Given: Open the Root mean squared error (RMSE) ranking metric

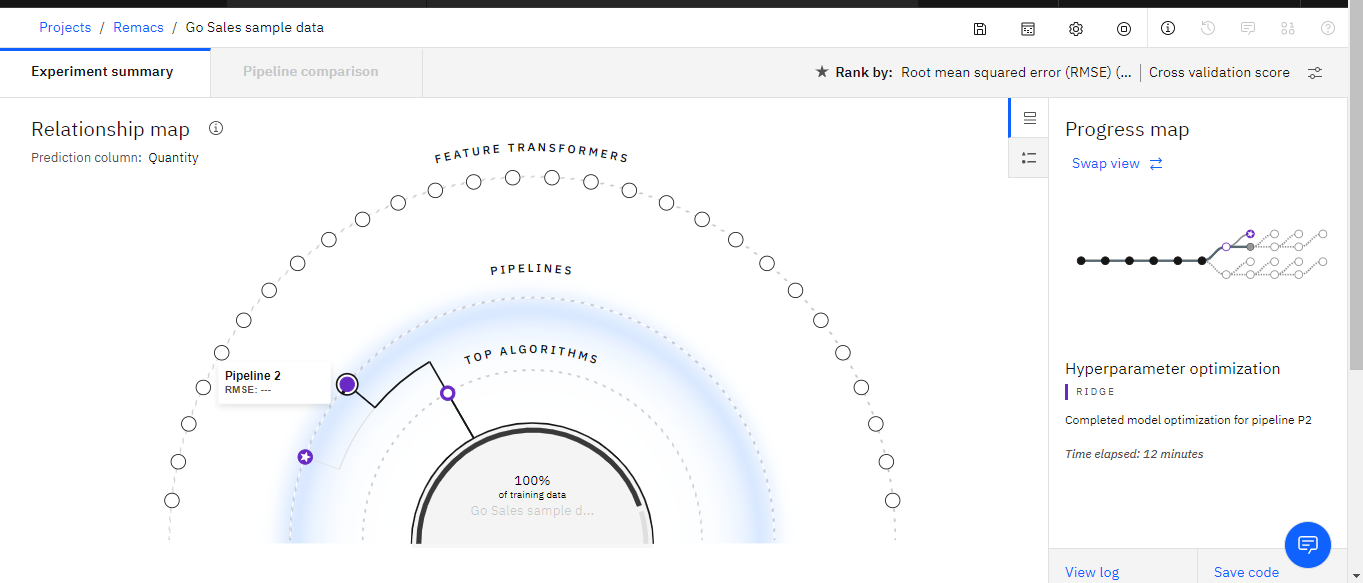Looking at the screenshot, I should 1017,72.
